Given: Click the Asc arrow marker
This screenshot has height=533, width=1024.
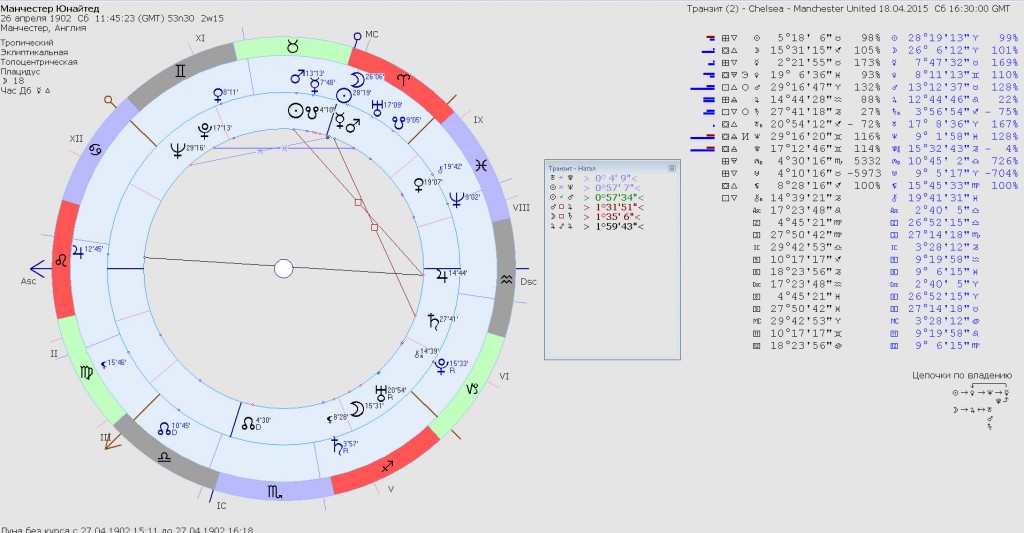Looking at the screenshot, I should click(39, 268).
